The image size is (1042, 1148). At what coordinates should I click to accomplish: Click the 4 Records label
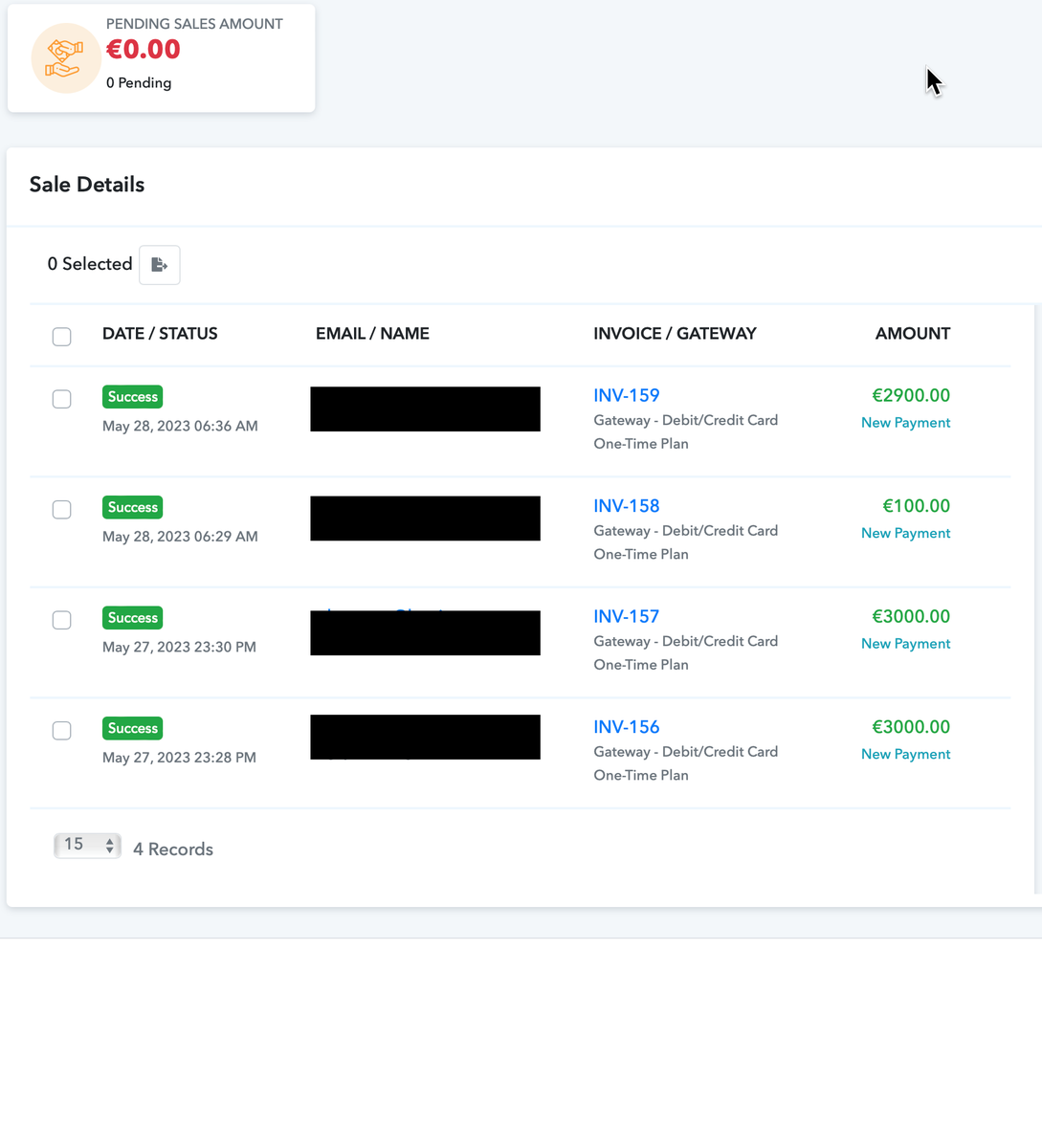click(x=173, y=850)
